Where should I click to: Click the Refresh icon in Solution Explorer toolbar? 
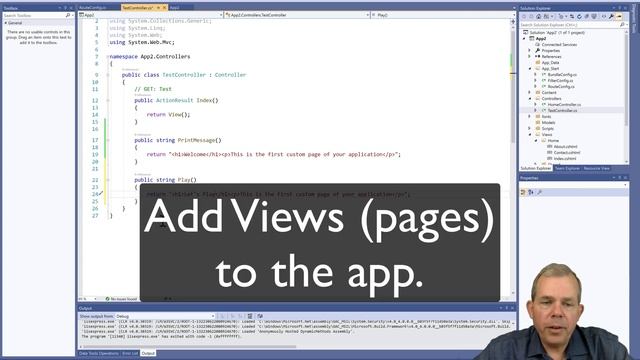579,16
